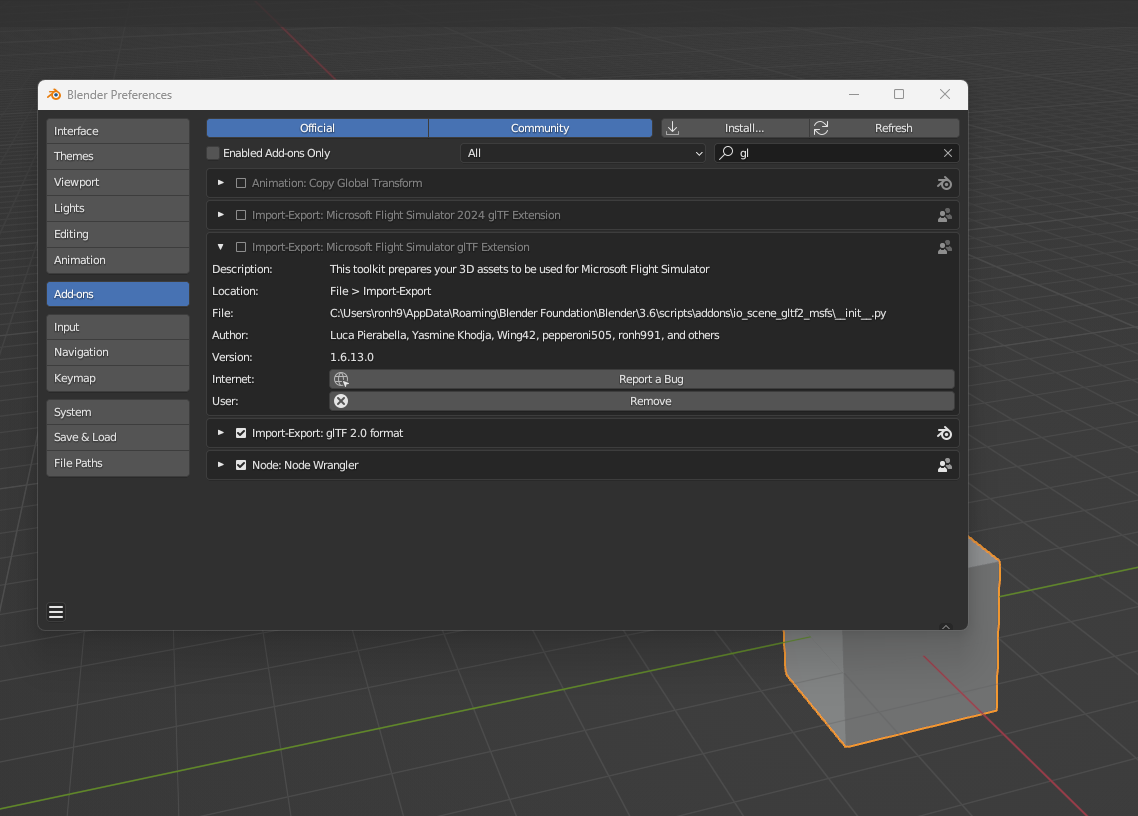Disable the glTF 2.0 format add-on

pyautogui.click(x=241, y=433)
